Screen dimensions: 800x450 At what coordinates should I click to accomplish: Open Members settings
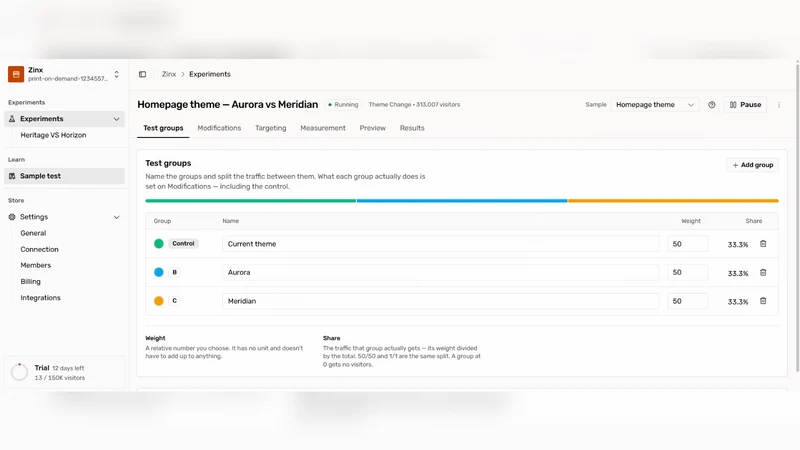[x=36, y=265]
